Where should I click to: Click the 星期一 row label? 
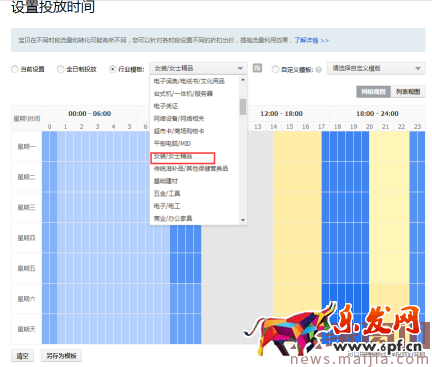pyautogui.click(x=26, y=147)
